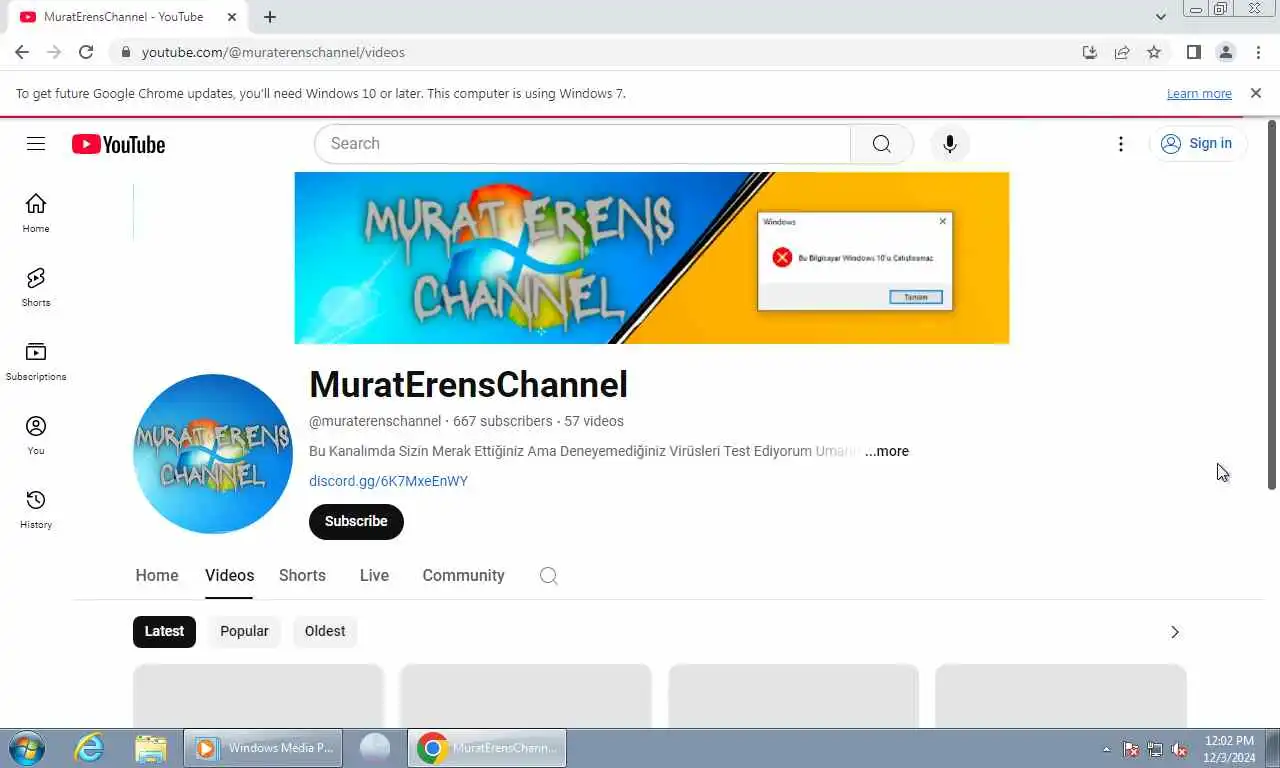Switch to the channel Videos tab

(x=229, y=576)
